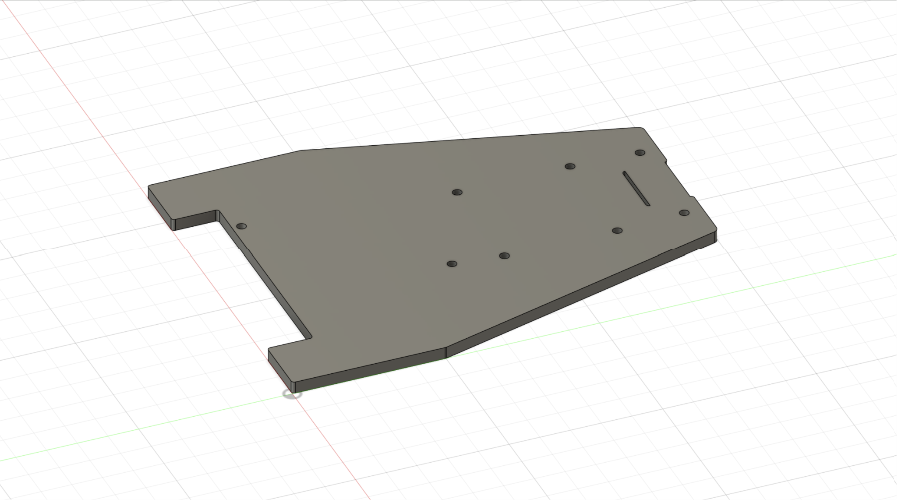Select the narrow elongated slot in the plate
The width and height of the screenshot is (897, 500).
(636, 188)
